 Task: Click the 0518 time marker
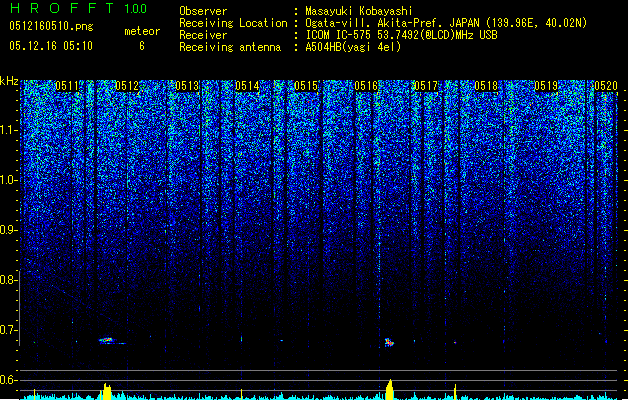click(486, 86)
